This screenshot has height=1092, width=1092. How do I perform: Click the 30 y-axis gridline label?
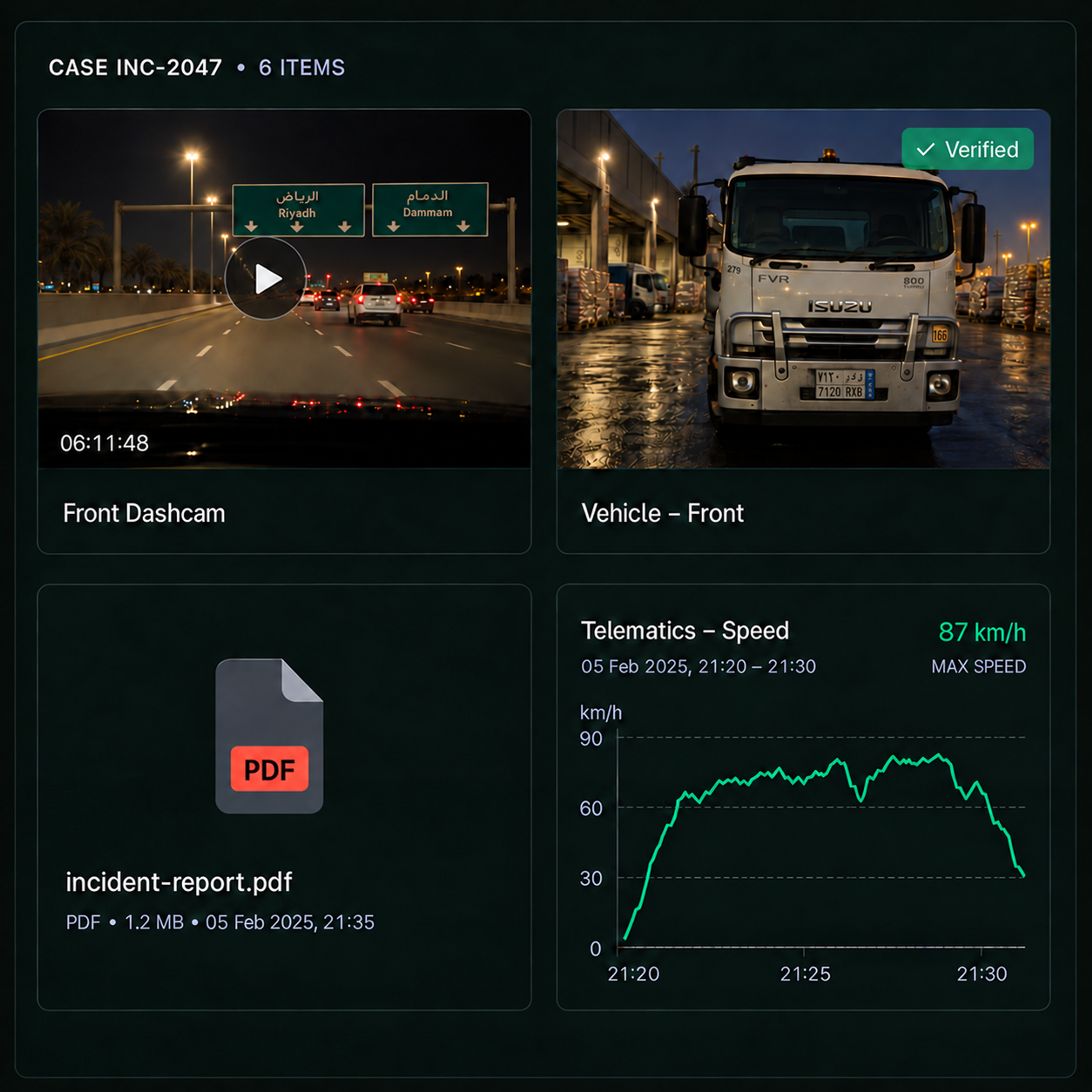pos(591,878)
